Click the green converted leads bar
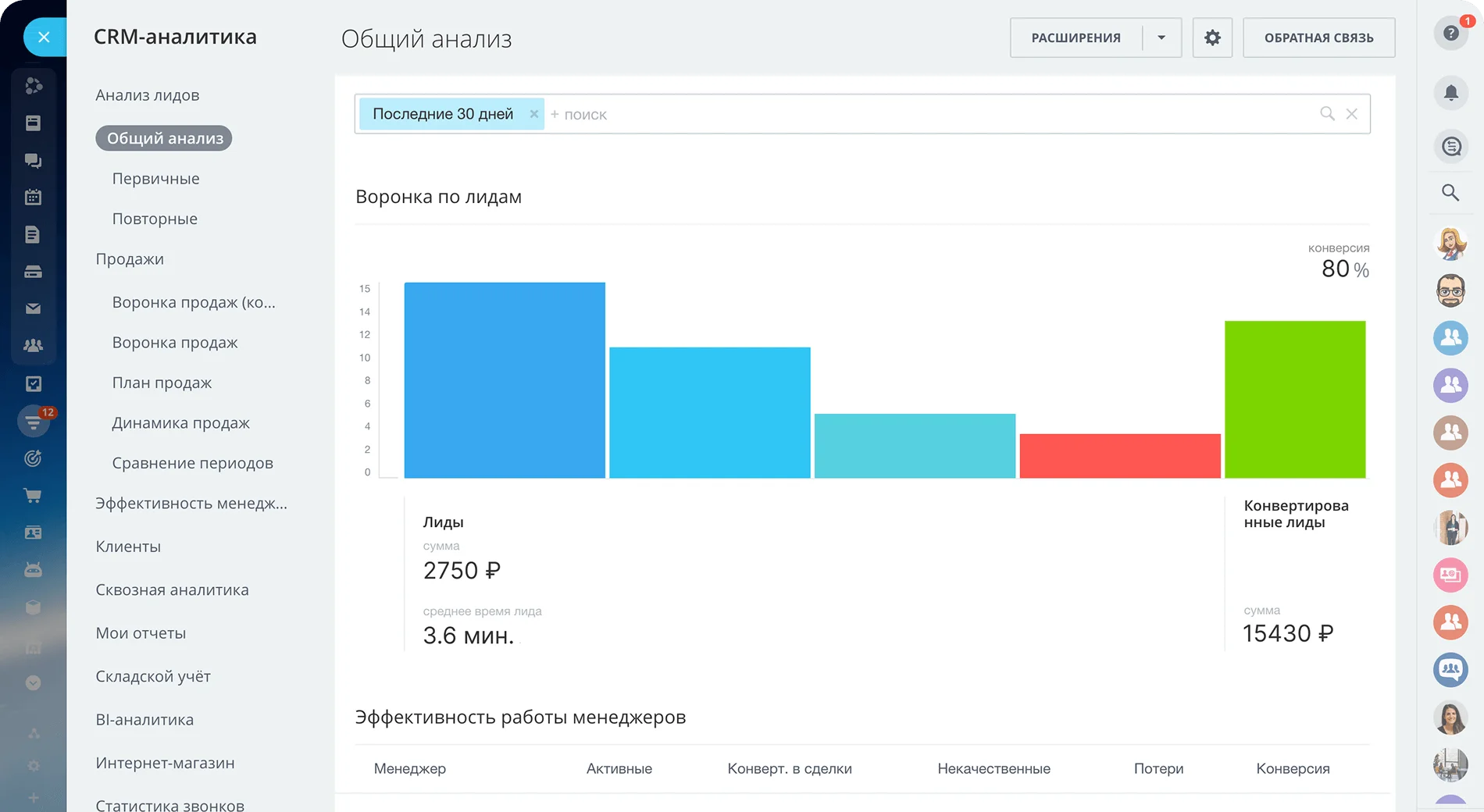1484x812 pixels. pyautogui.click(x=1294, y=399)
